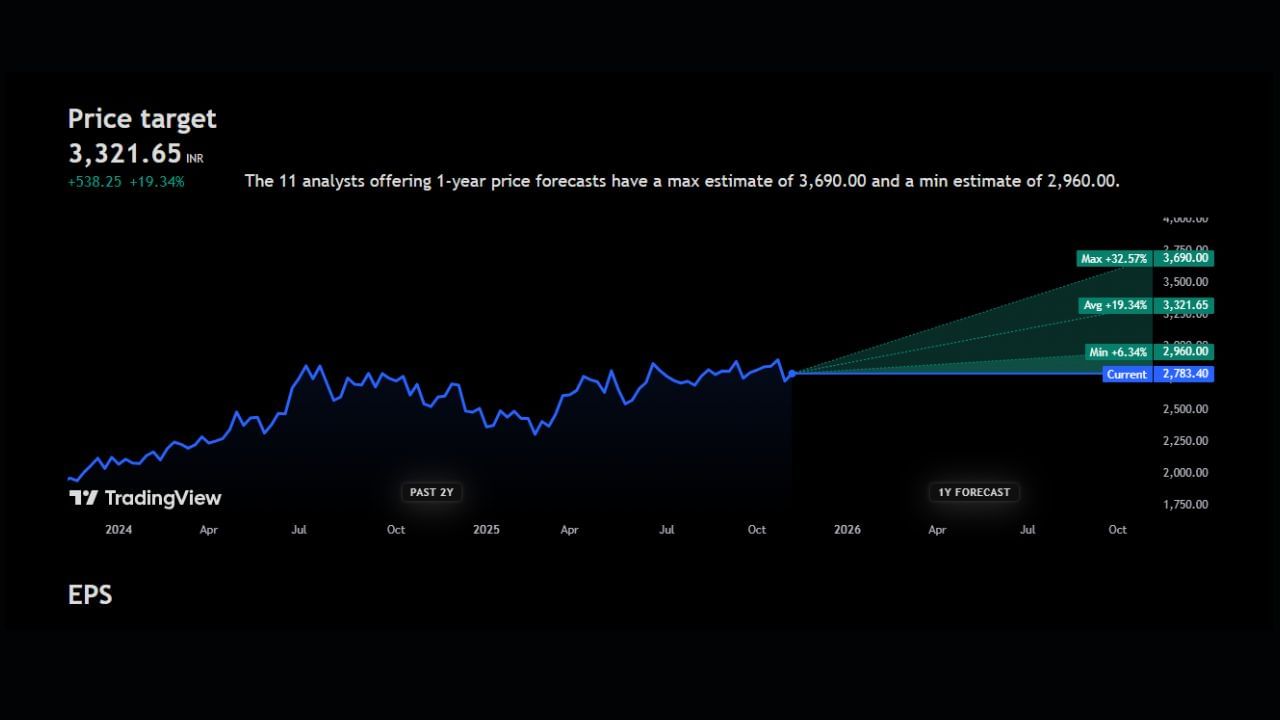Click the 2026 label on time axis
The height and width of the screenshot is (720, 1280).
click(x=847, y=530)
